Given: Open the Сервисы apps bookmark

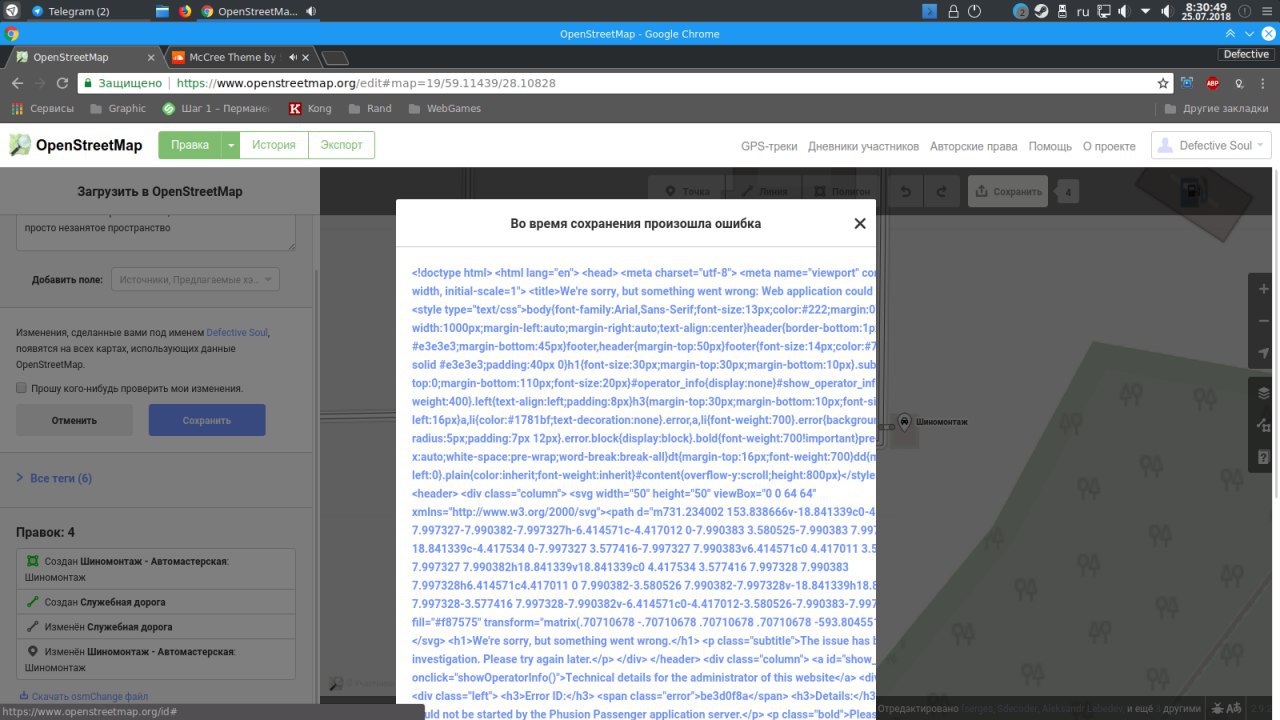Looking at the screenshot, I should click(x=42, y=108).
